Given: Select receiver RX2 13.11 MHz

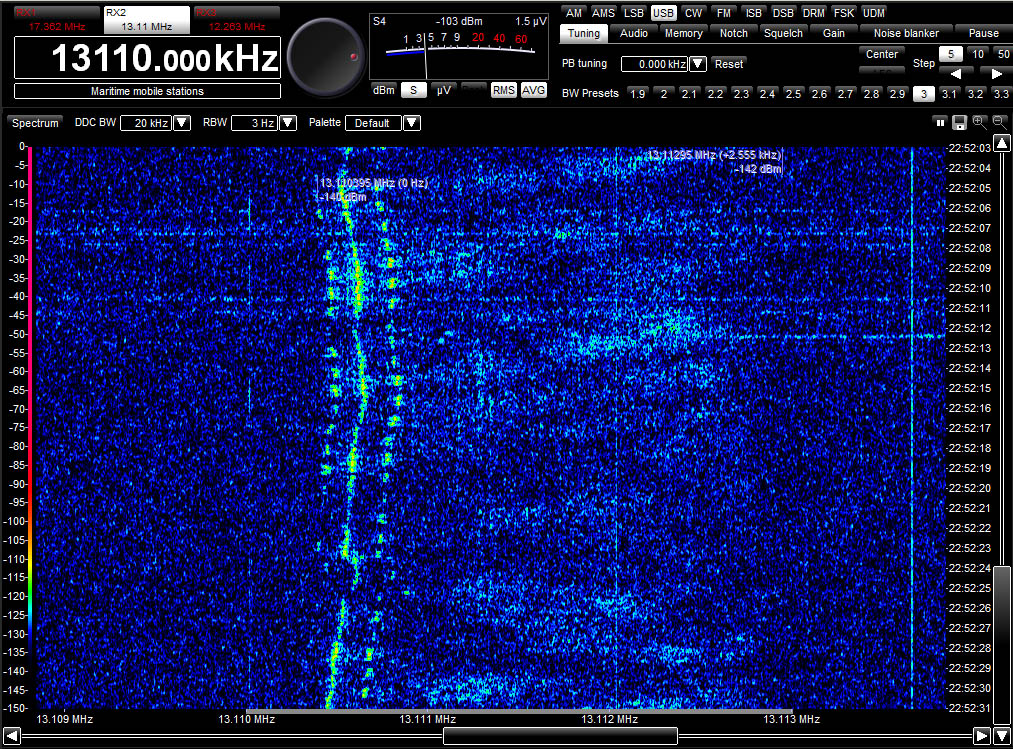Looking at the screenshot, I should click(x=147, y=20).
